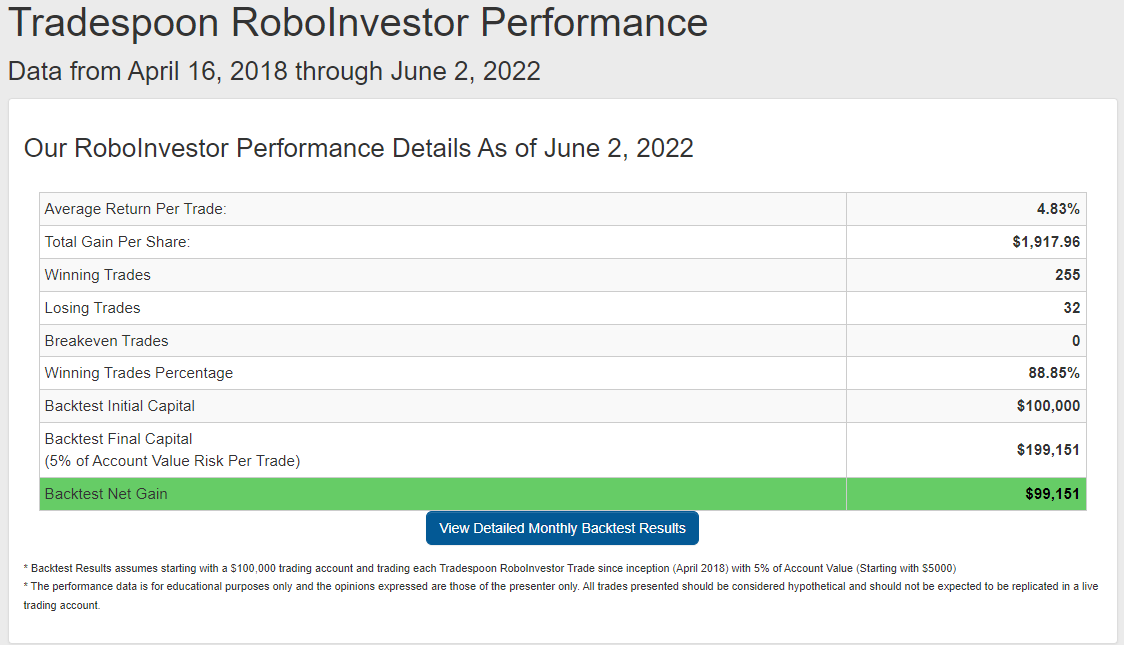Select the 32 losing trades count
Screen dimensions: 1124x645
pos(1072,308)
